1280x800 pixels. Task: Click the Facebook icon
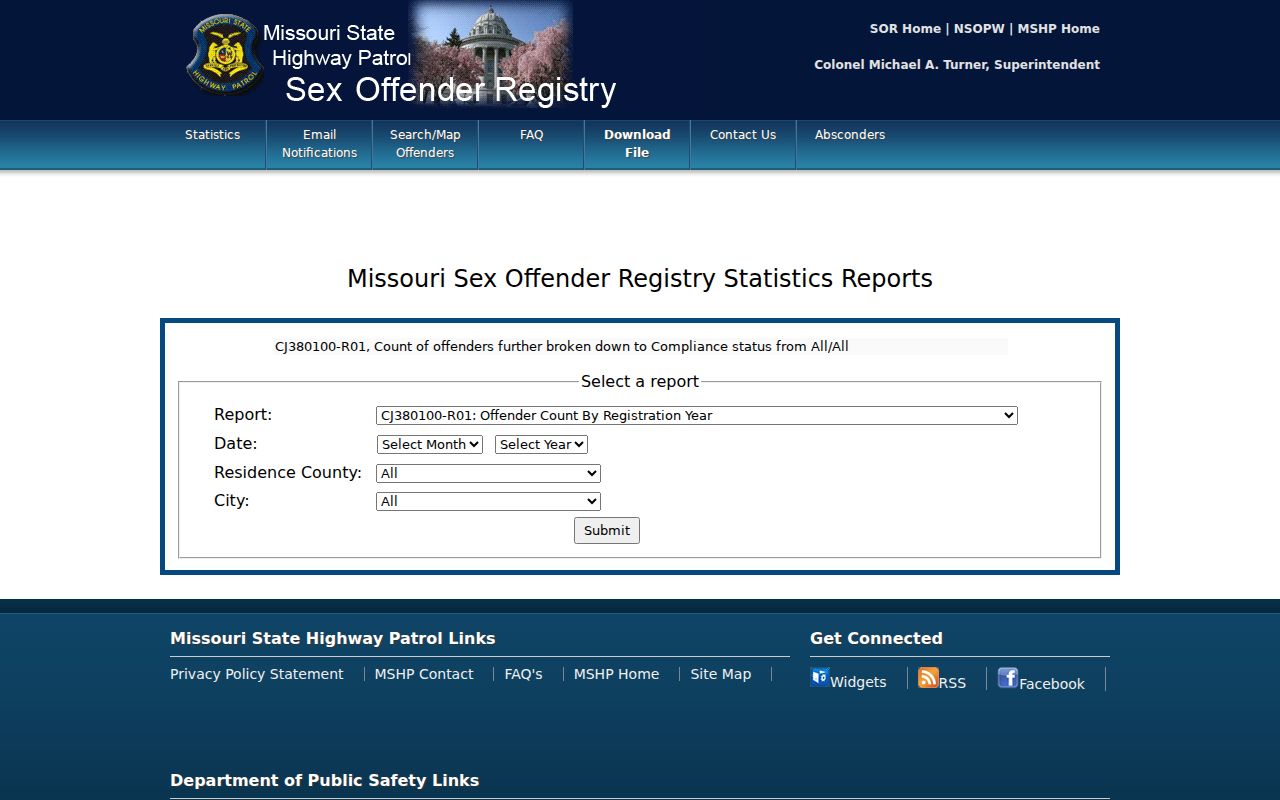(x=1008, y=677)
